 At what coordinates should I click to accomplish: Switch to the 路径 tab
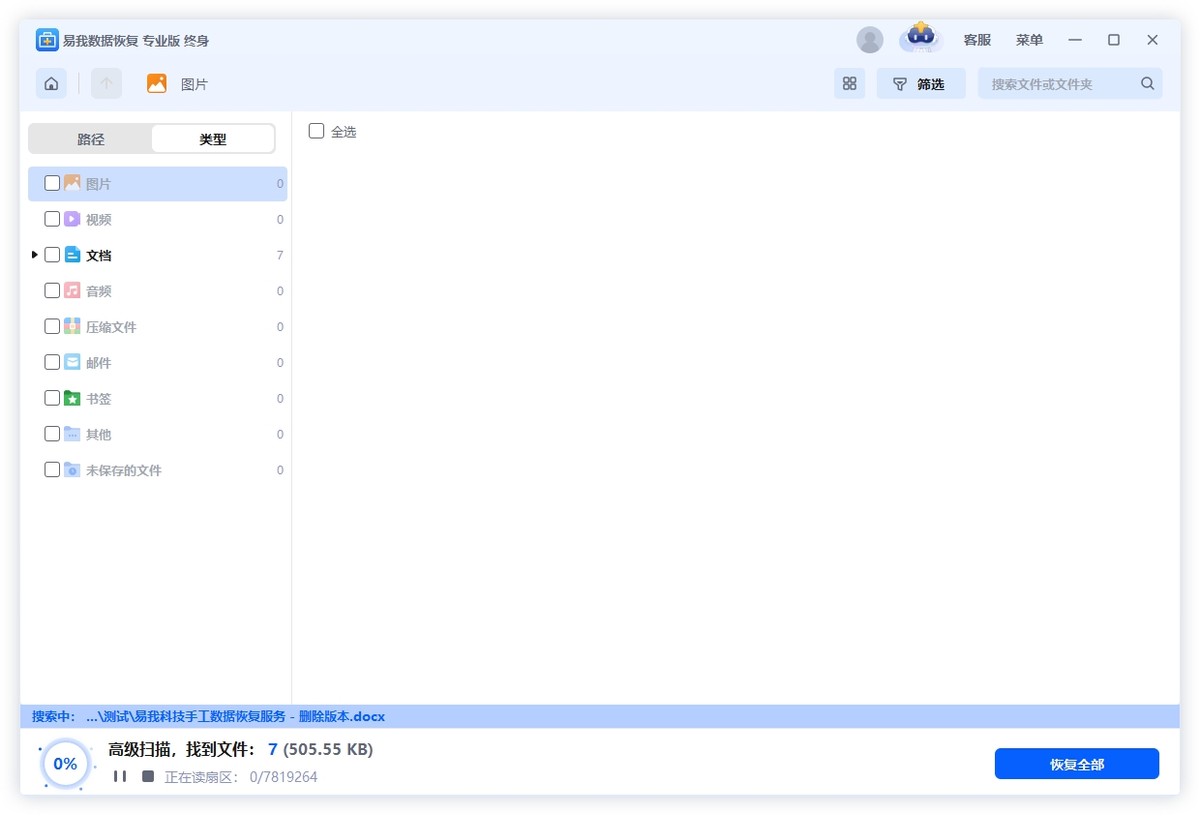click(91, 139)
